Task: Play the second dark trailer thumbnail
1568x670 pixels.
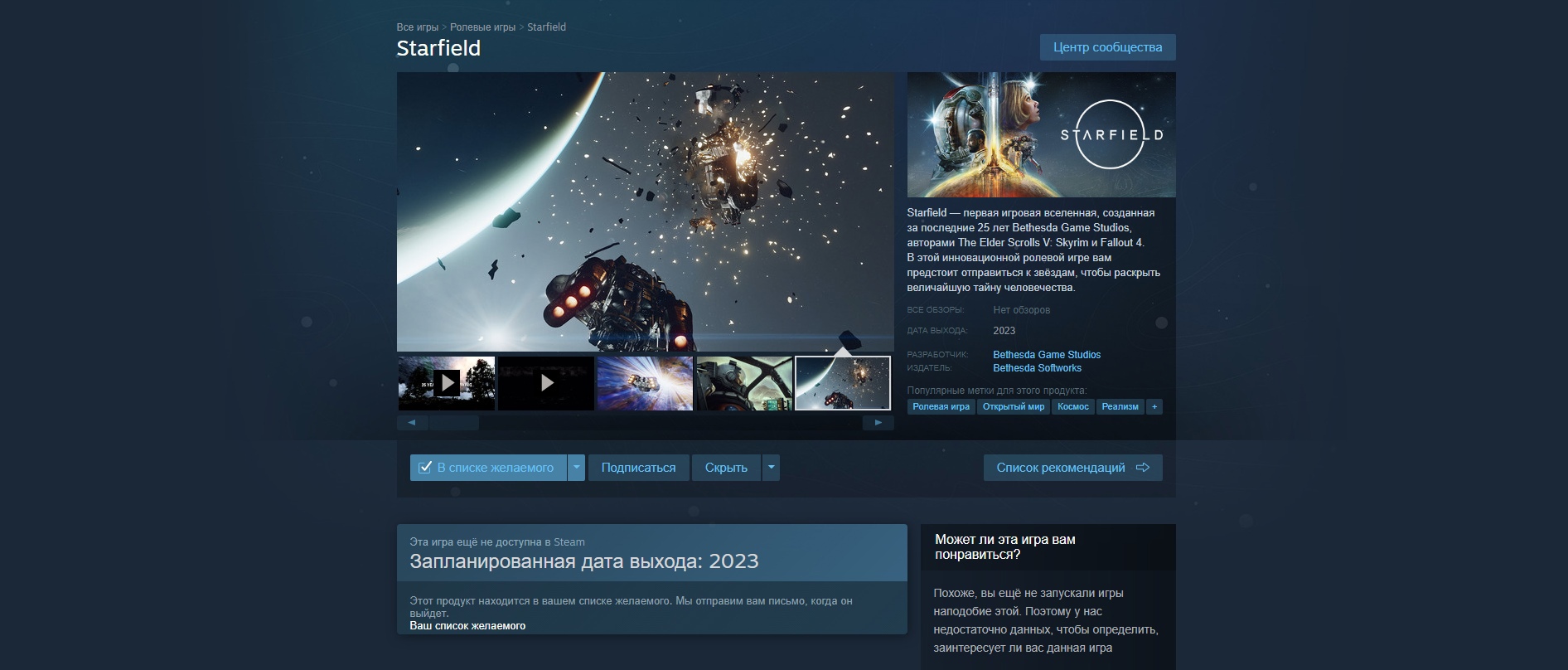Action: coord(546,383)
